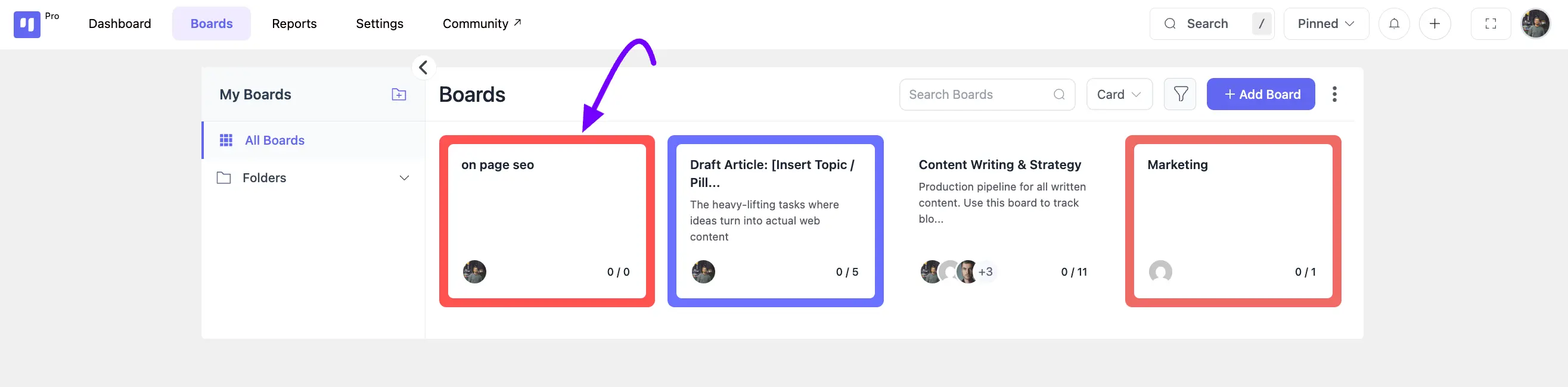
Task: Open the three-dot more options menu
Action: 1334,94
